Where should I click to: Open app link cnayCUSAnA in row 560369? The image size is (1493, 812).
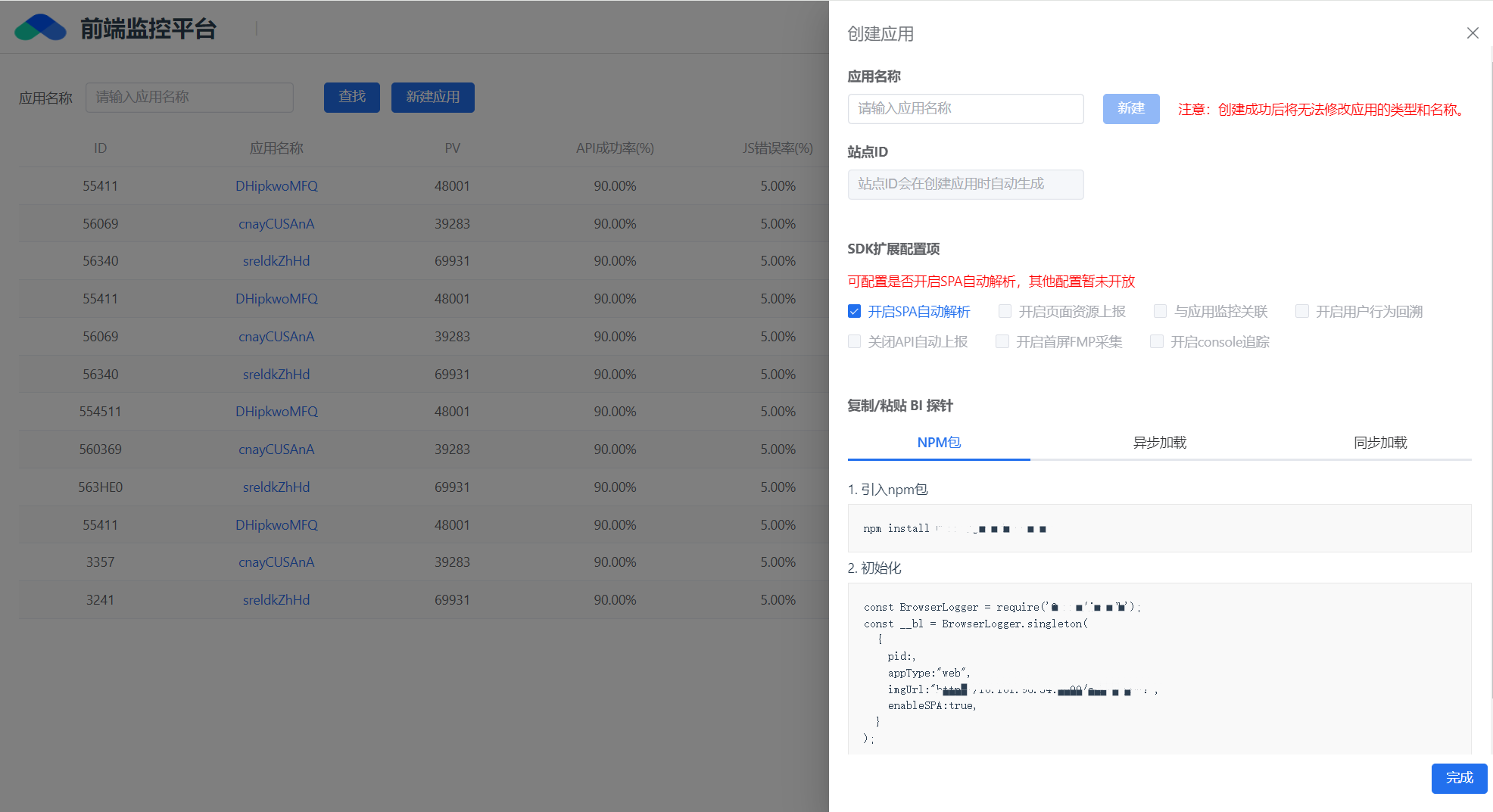pos(276,450)
